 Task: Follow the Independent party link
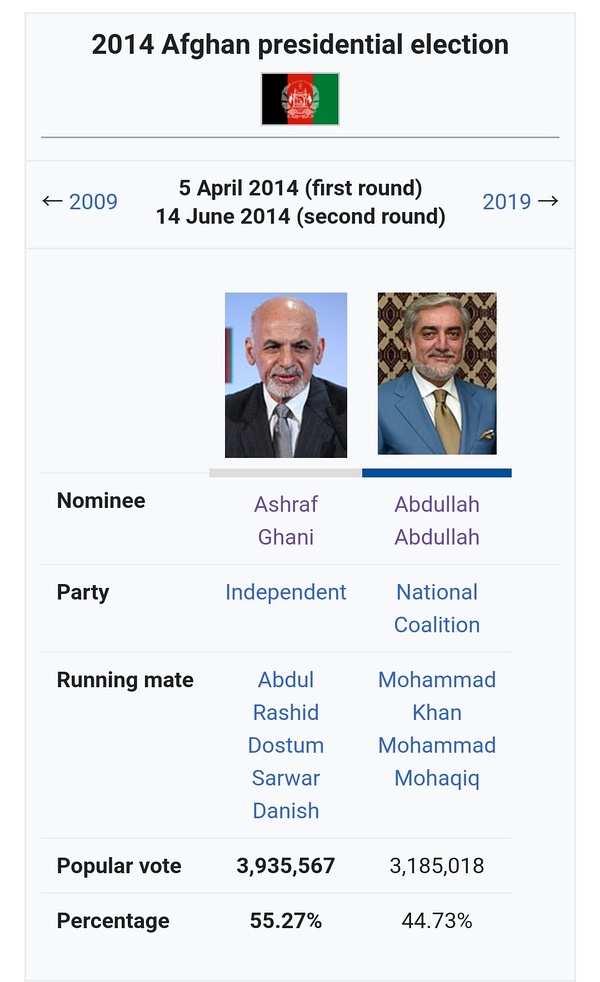pos(286,592)
